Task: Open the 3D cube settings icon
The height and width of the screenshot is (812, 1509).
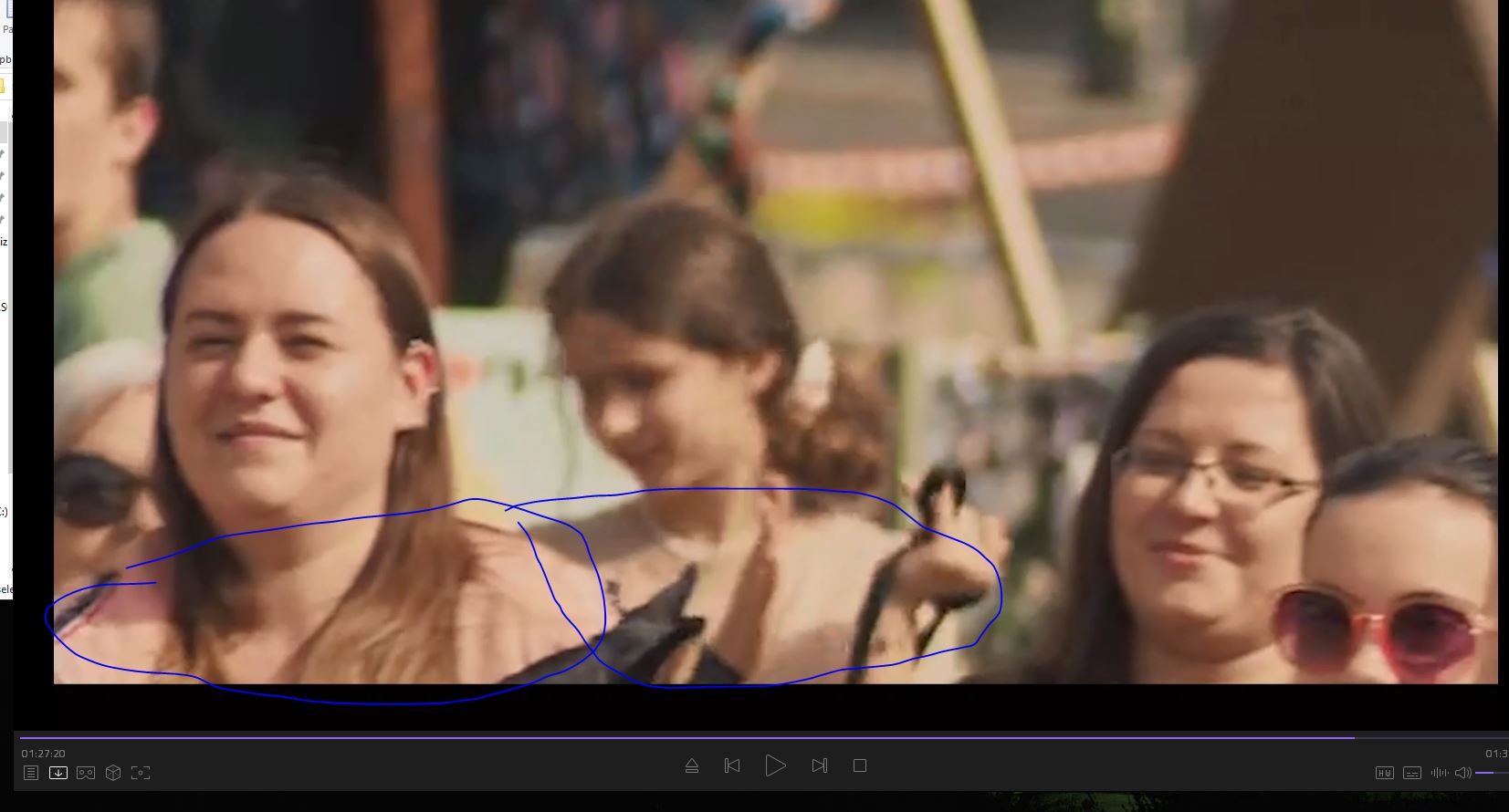Action: click(x=113, y=773)
